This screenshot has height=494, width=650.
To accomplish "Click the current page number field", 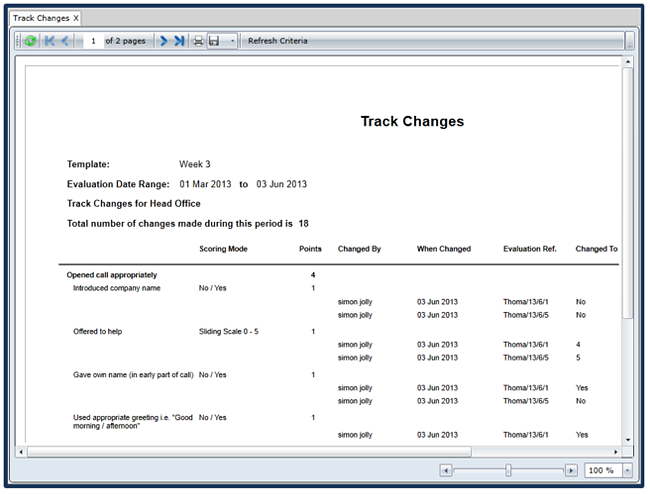I will 94,41.
